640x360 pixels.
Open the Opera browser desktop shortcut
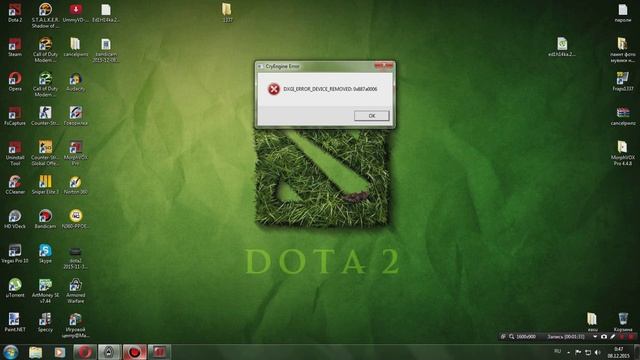[15, 81]
